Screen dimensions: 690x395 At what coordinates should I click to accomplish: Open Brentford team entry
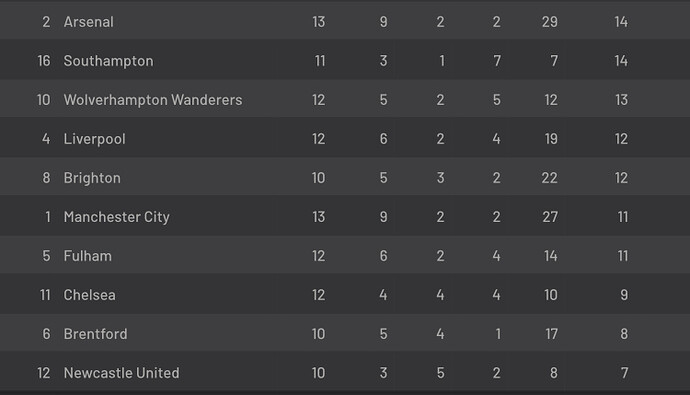pos(95,334)
